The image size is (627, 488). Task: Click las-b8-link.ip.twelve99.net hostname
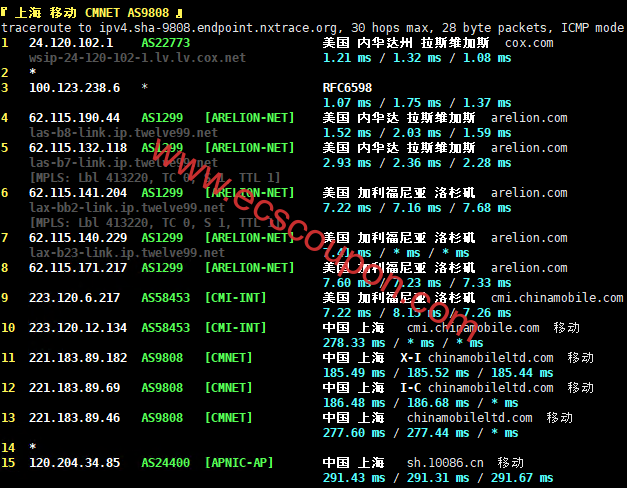tap(123, 133)
